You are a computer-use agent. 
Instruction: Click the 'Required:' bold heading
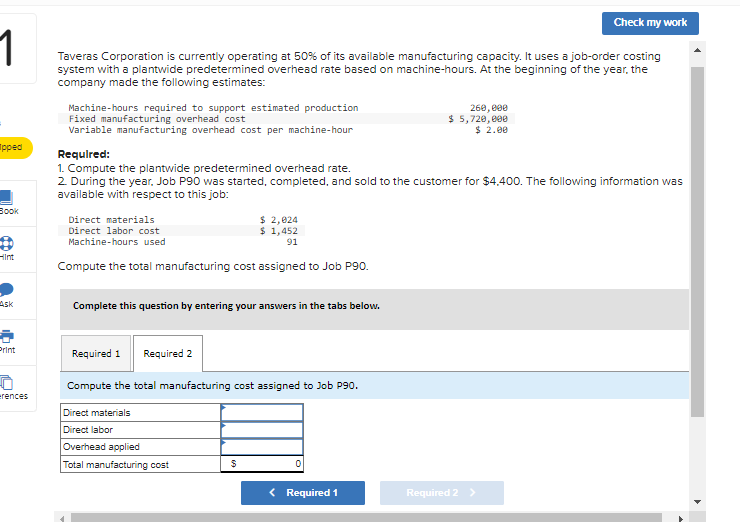click(84, 154)
